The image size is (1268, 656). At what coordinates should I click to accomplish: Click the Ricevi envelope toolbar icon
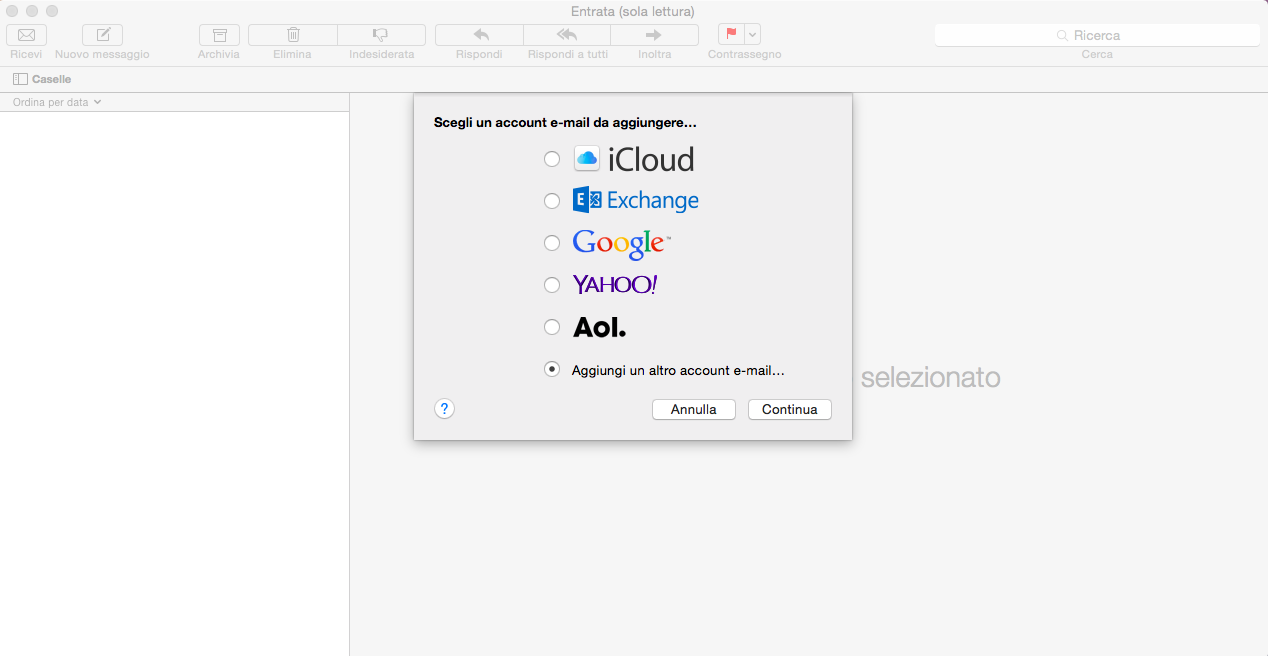click(26, 35)
